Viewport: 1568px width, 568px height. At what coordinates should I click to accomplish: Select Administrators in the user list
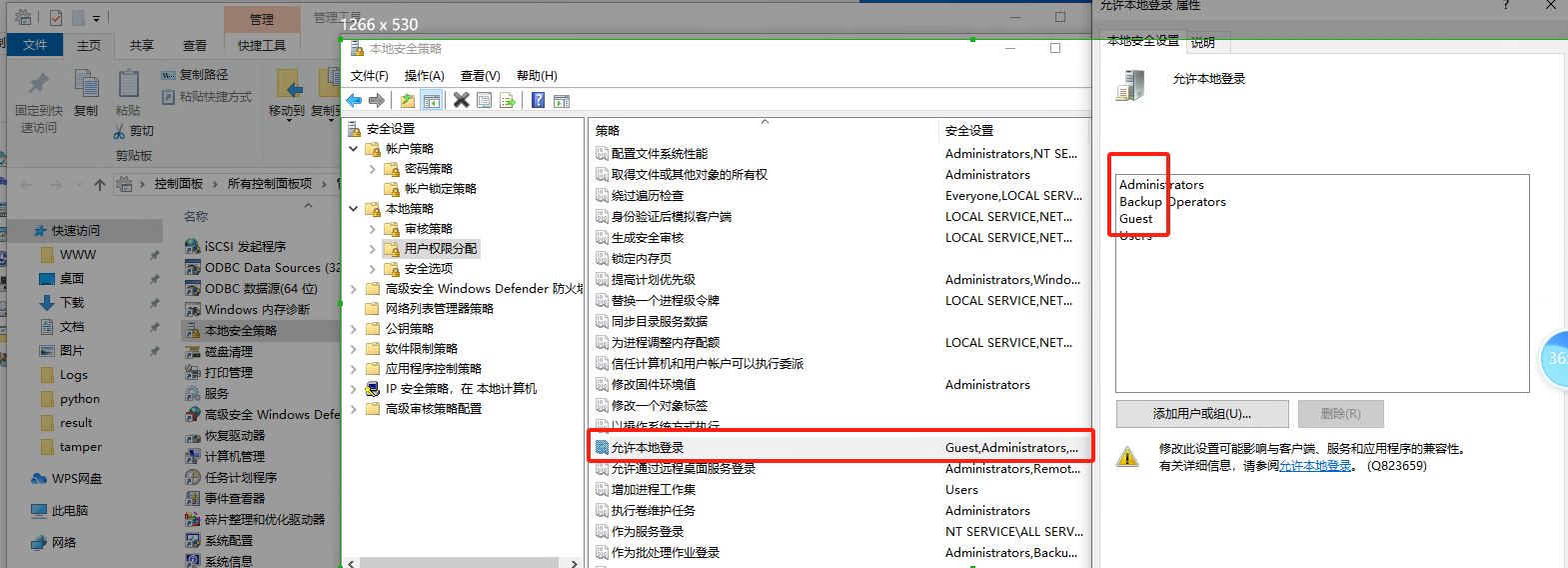point(1161,185)
